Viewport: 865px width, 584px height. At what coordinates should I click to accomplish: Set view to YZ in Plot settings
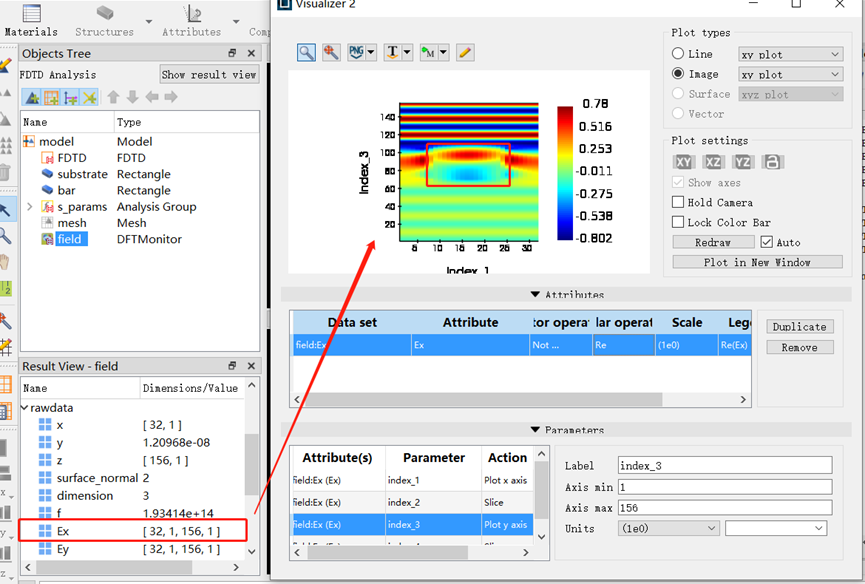pos(743,162)
